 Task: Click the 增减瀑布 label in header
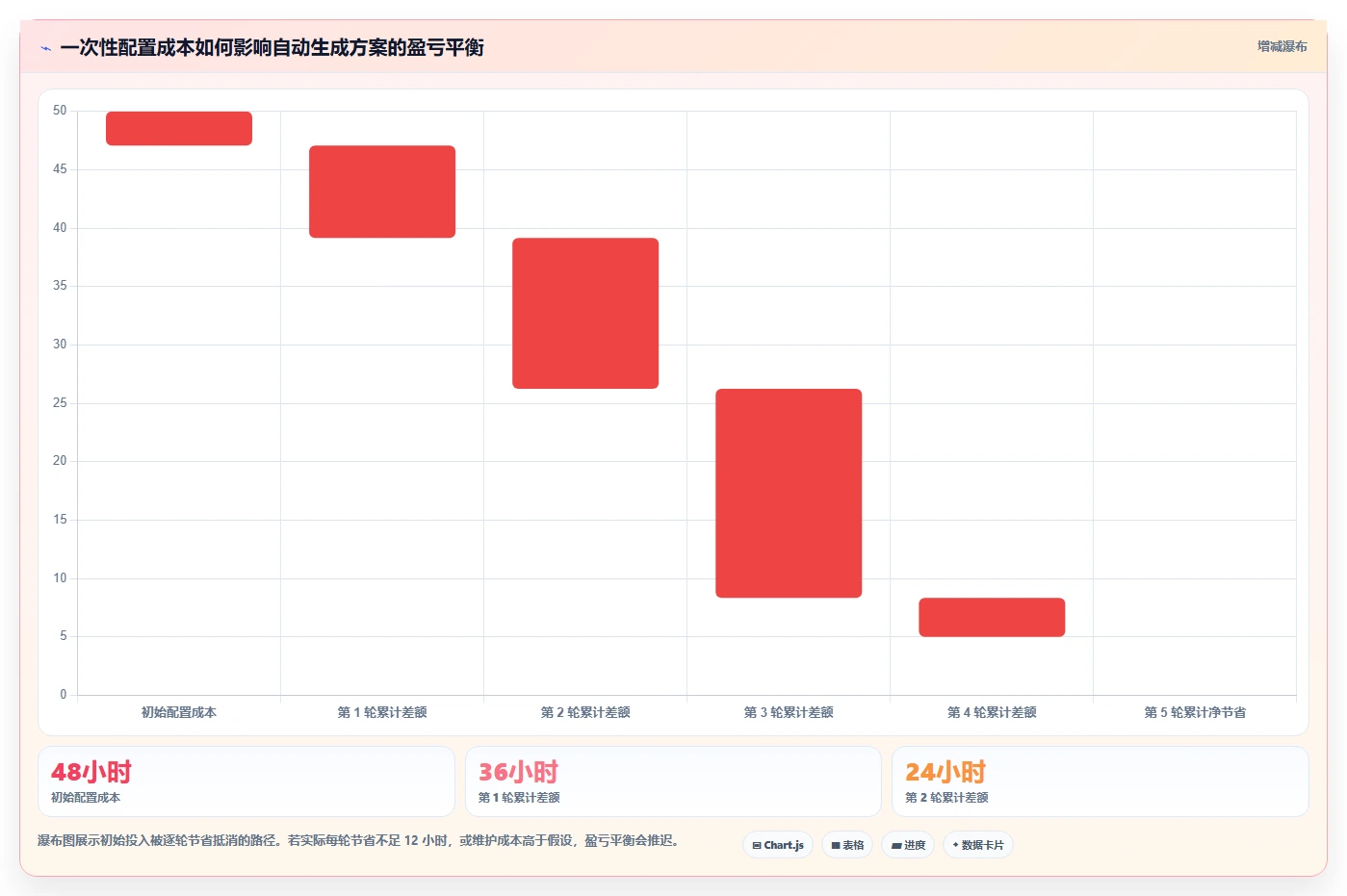tap(1282, 46)
